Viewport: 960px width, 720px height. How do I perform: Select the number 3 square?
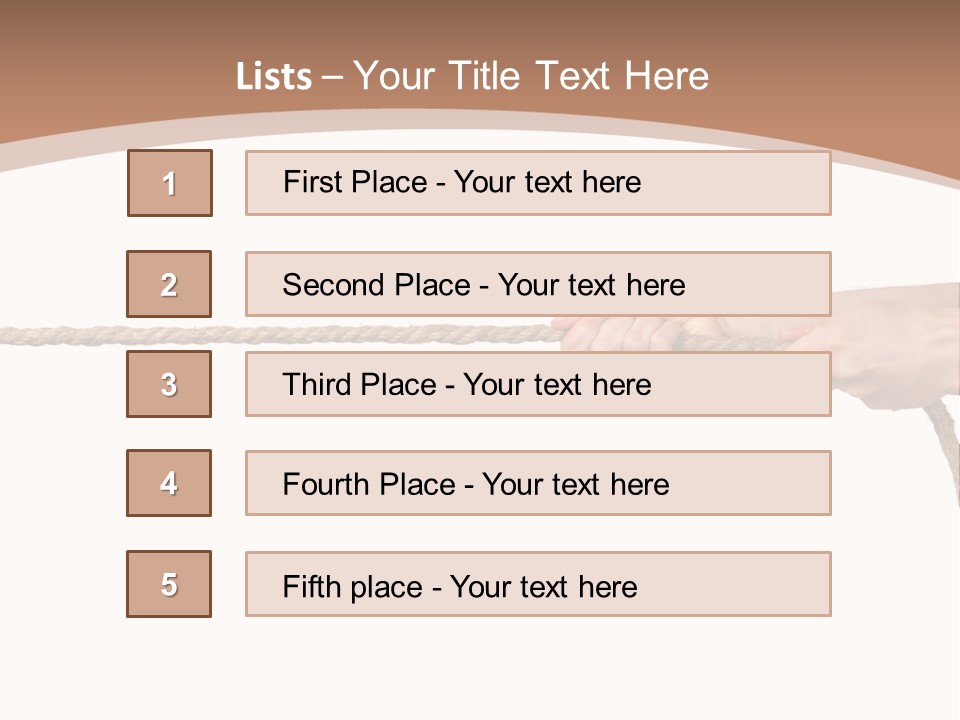tap(169, 384)
